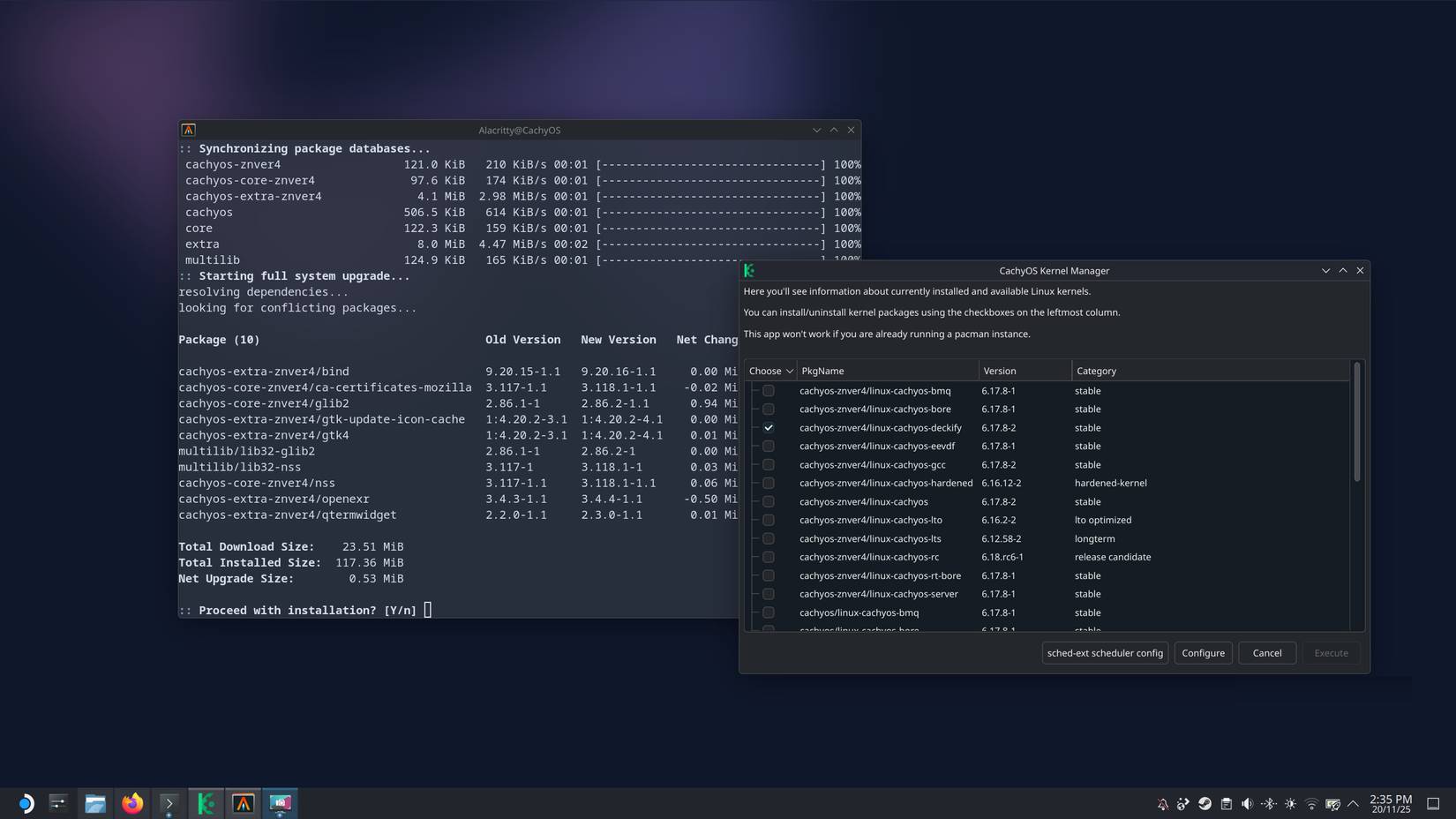Sort the list by the PkgName column header
Screen dimensions: 1456x819
(x=886, y=372)
